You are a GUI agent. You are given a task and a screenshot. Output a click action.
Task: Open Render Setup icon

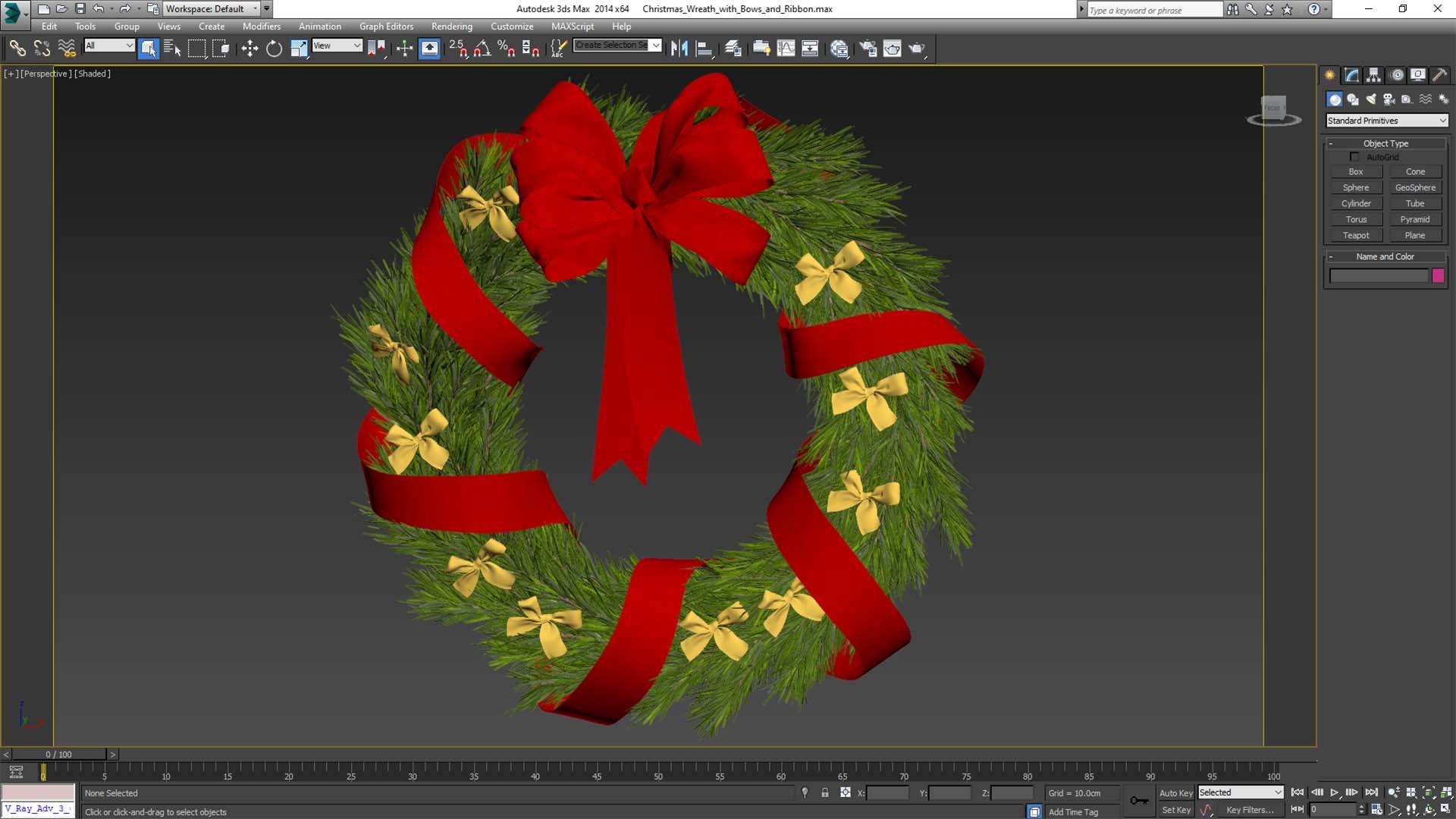[x=868, y=49]
